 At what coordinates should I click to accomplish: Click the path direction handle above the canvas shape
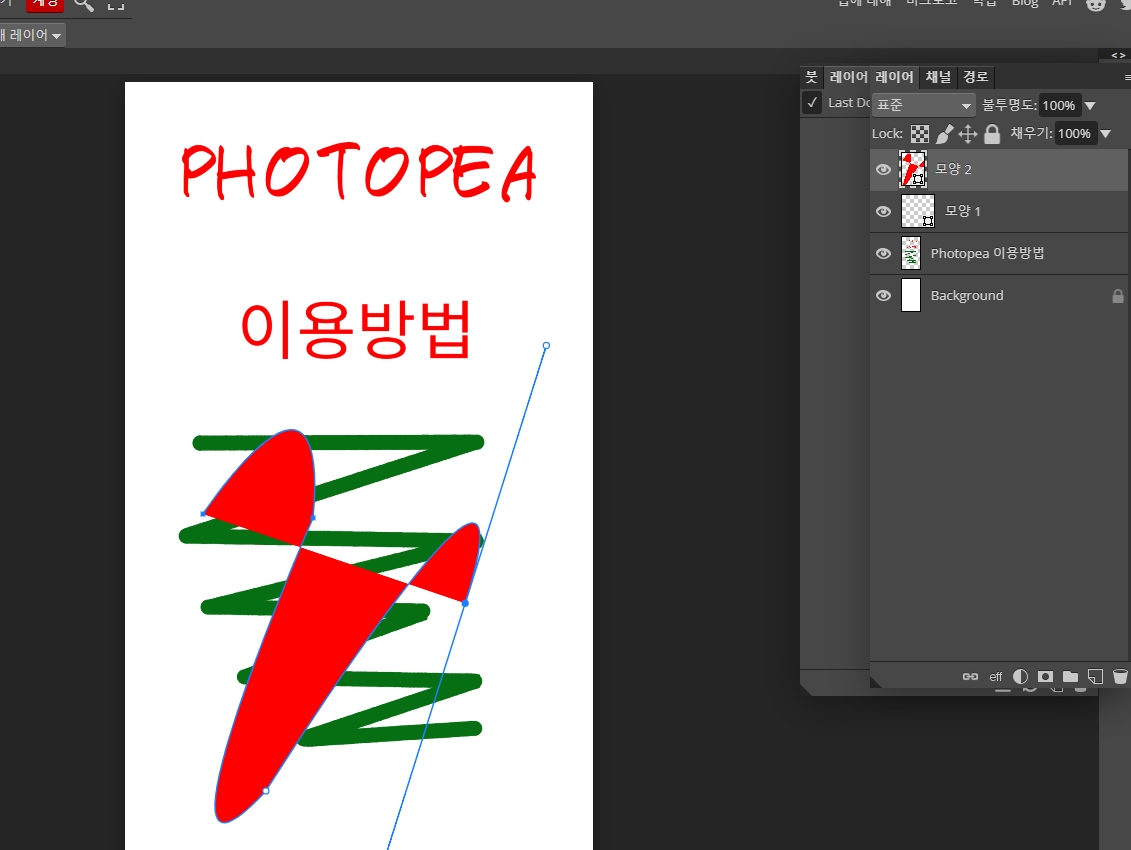click(x=546, y=346)
